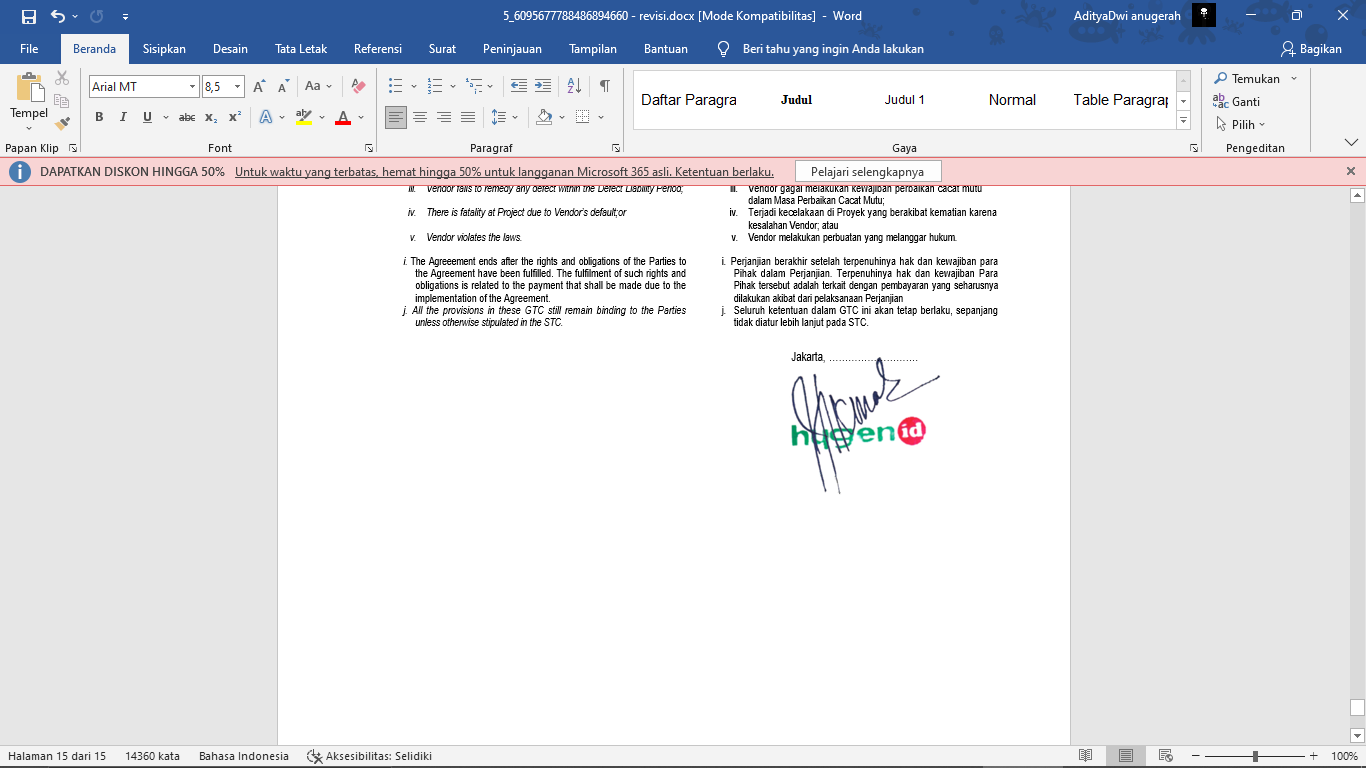Viewport: 1366px width, 768px height.
Task: Click the Grow Font size icon
Action: click(x=259, y=86)
